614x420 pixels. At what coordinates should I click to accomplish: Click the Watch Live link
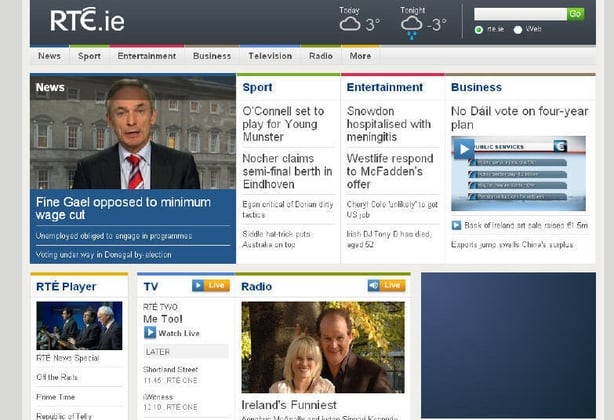179,333
